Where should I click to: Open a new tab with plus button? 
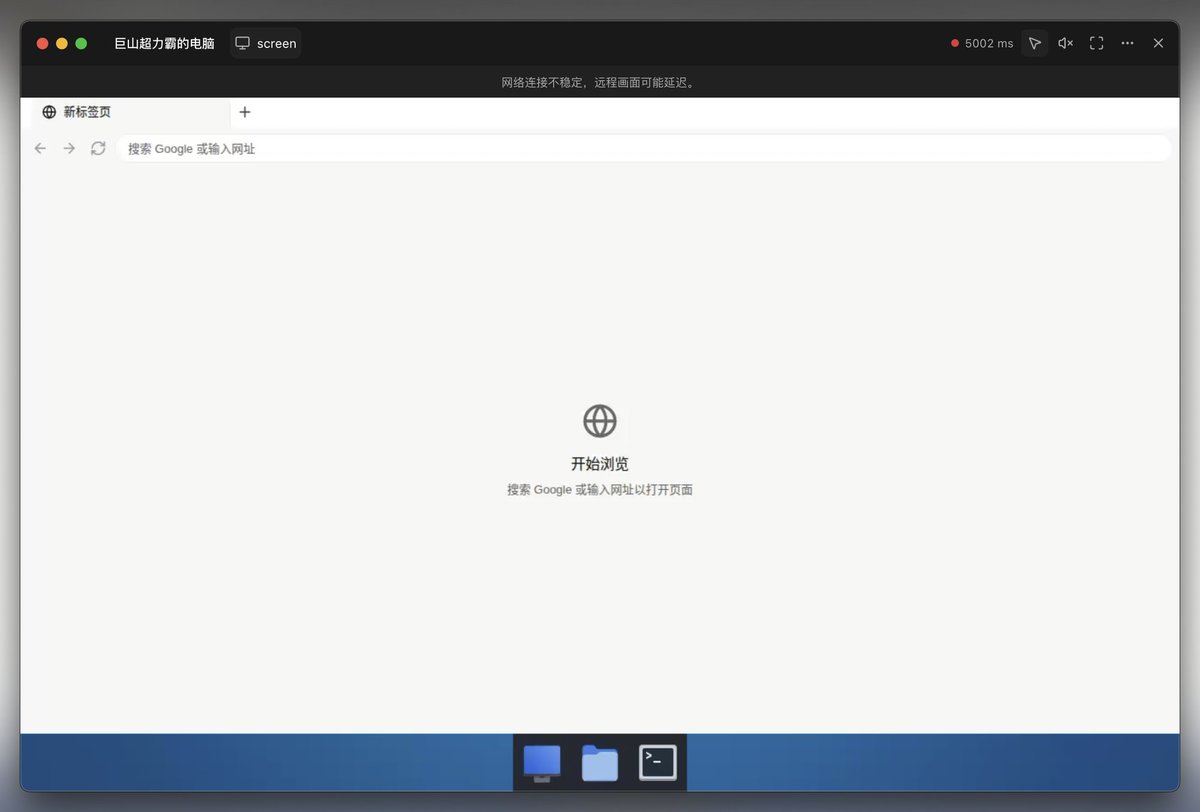pyautogui.click(x=245, y=112)
